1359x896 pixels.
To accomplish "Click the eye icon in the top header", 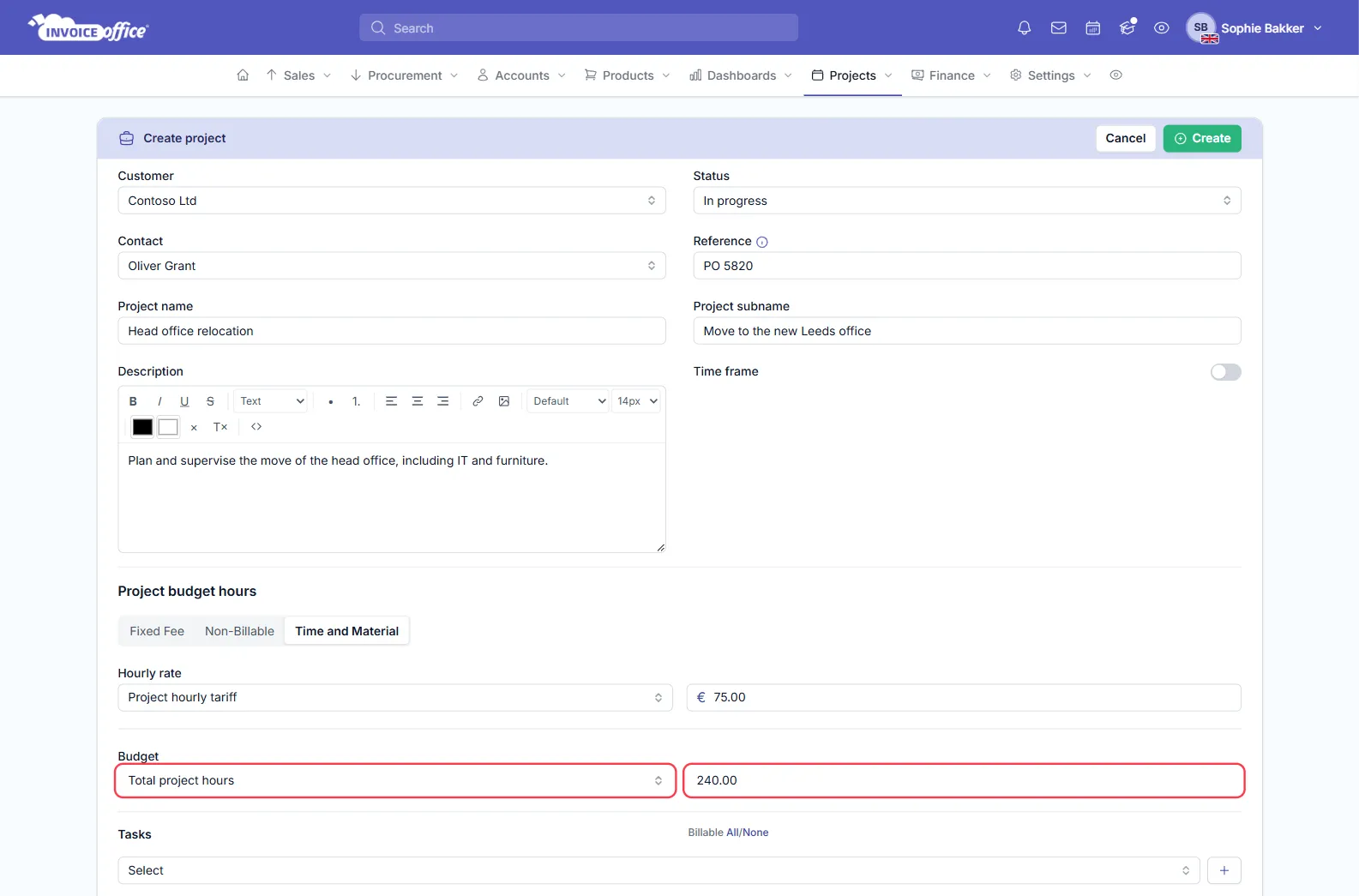I will pyautogui.click(x=1162, y=28).
